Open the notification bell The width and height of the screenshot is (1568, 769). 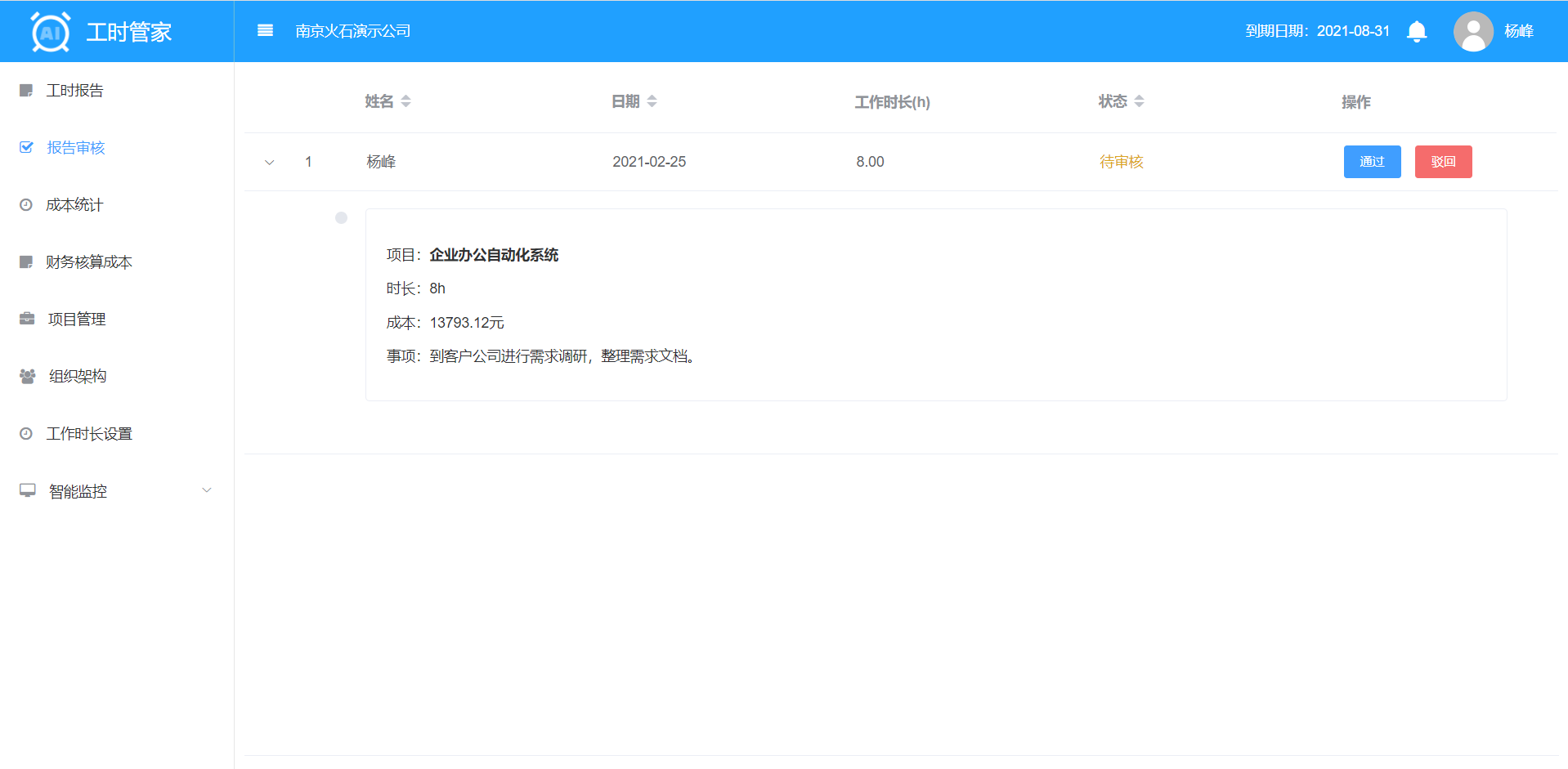(x=1416, y=32)
